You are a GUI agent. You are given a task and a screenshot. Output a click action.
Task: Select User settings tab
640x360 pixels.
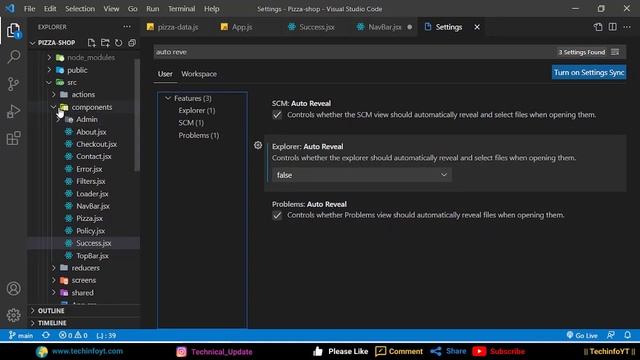coord(165,74)
